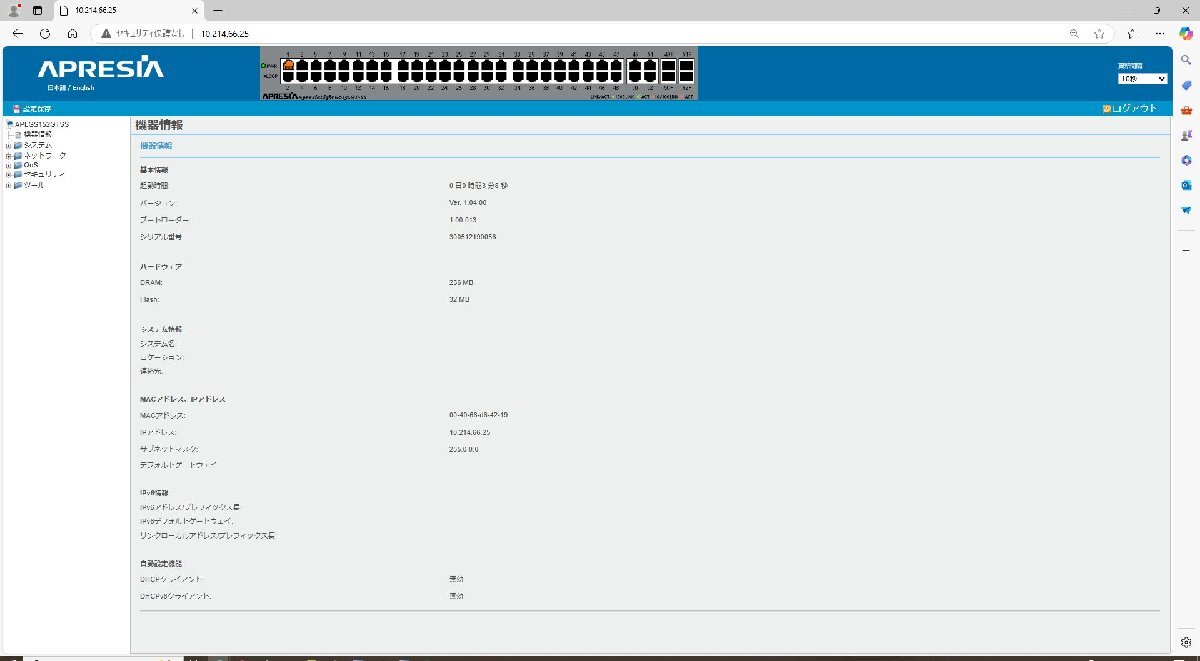
Task: Expand the QoS tree folder
Action: click(8, 165)
